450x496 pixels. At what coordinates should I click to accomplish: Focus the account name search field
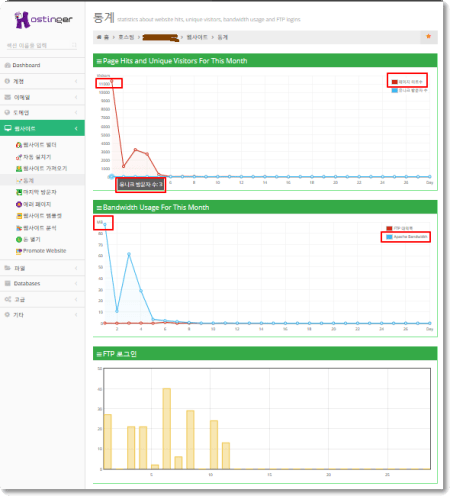[x=42, y=45]
